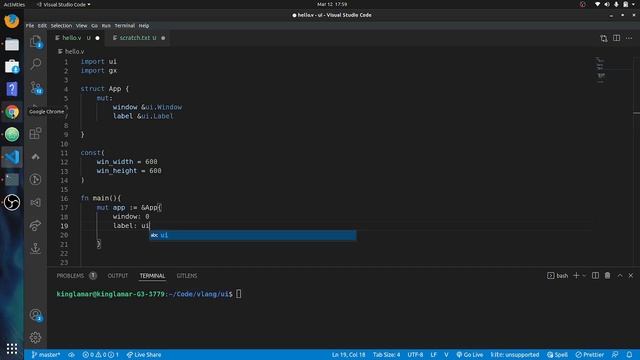Screen dimensions: 640x360
Task: Split the editor to the right
Action: (616, 38)
